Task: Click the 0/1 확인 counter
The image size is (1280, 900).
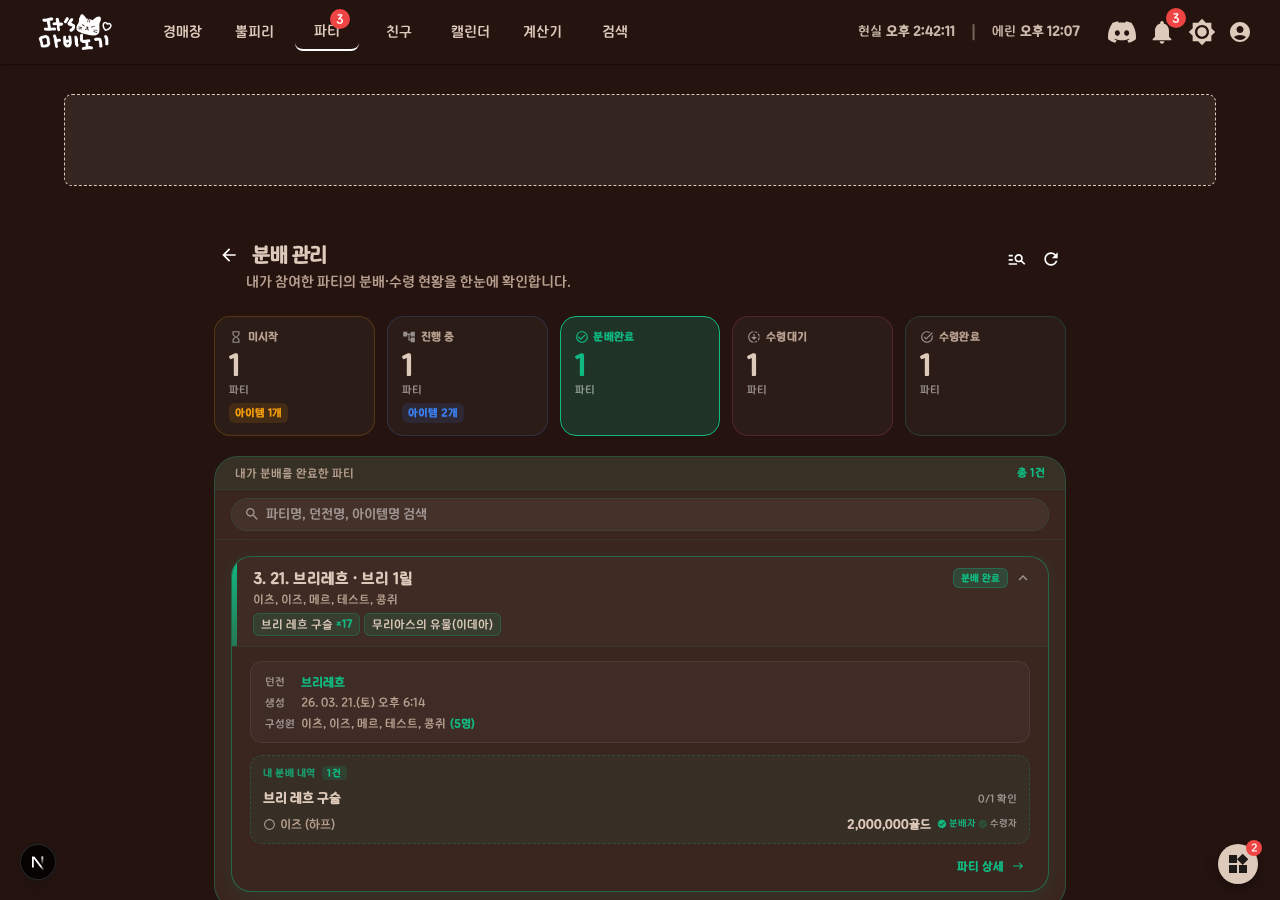Action: pyautogui.click(x=997, y=799)
